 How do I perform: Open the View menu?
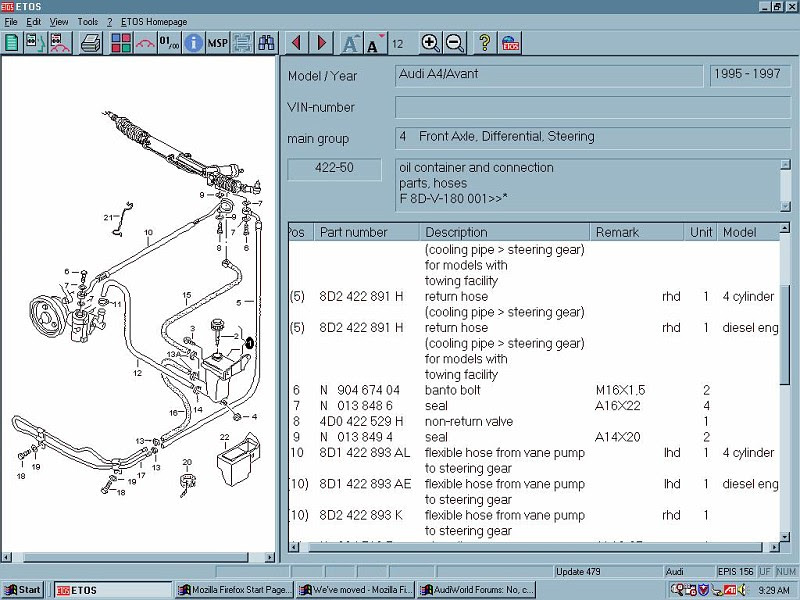click(x=59, y=22)
